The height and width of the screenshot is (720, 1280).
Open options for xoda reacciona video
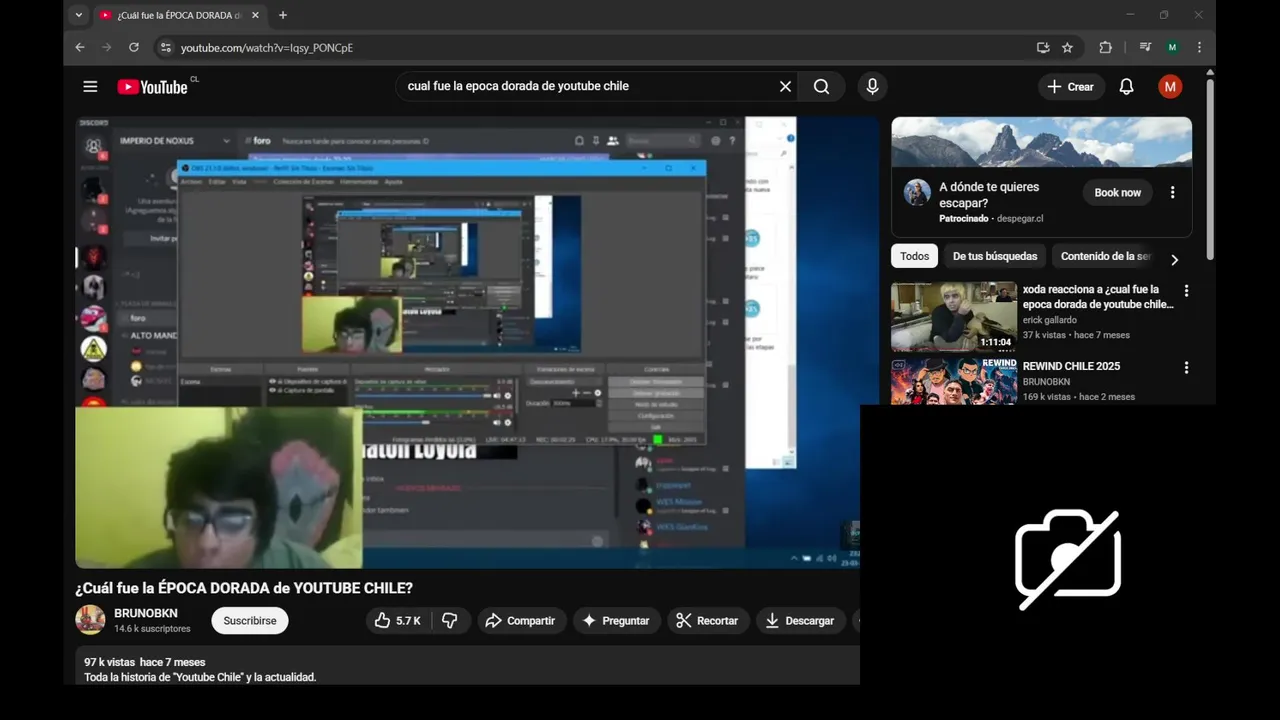[x=1186, y=291]
